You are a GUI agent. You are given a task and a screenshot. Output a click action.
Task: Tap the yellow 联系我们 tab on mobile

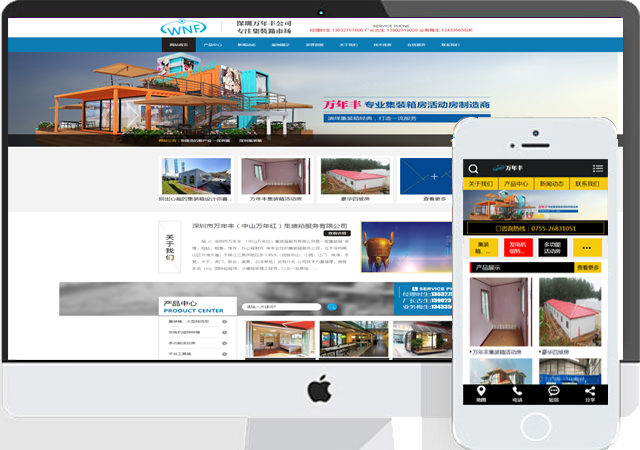587,184
